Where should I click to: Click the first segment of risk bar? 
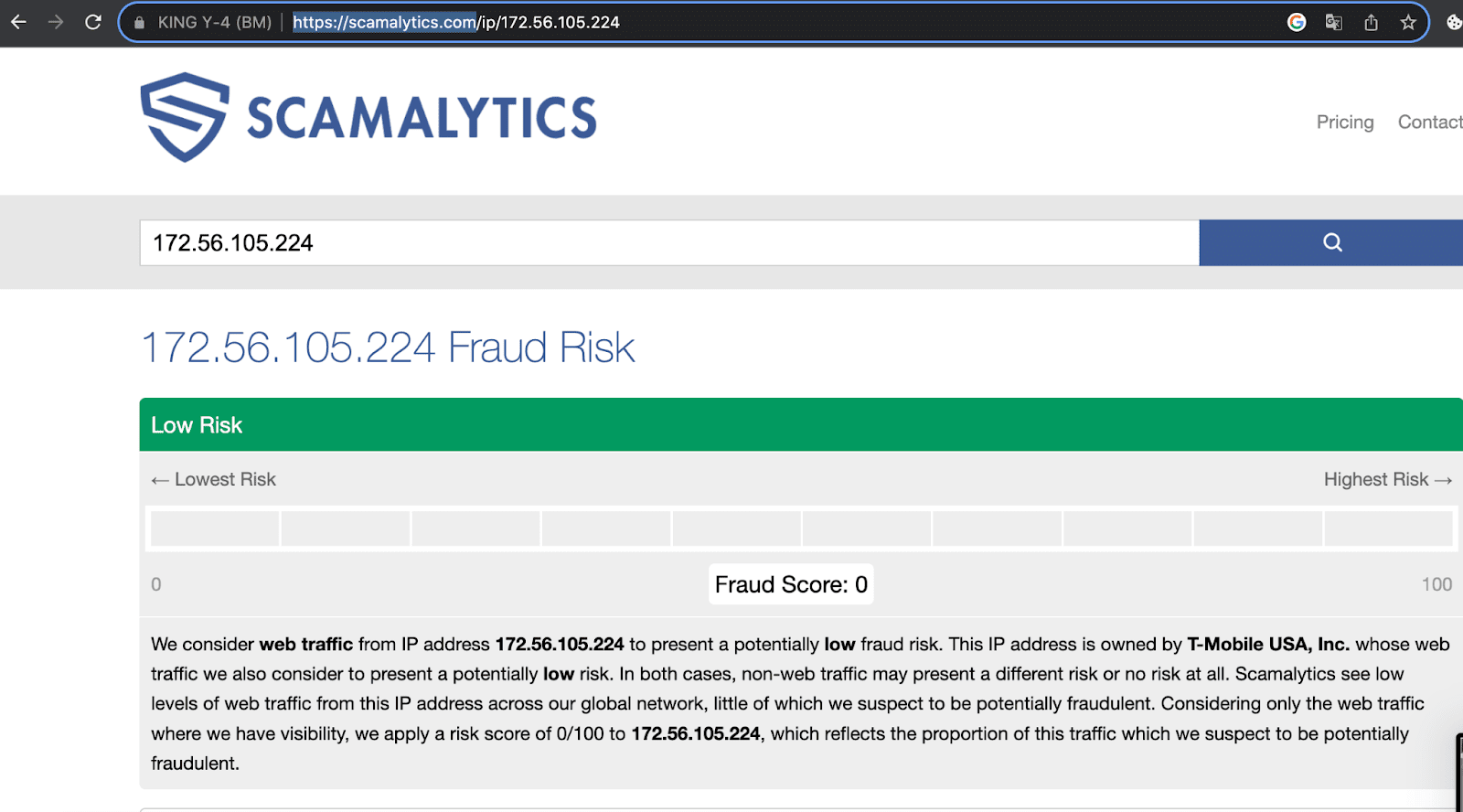pyautogui.click(x=215, y=529)
